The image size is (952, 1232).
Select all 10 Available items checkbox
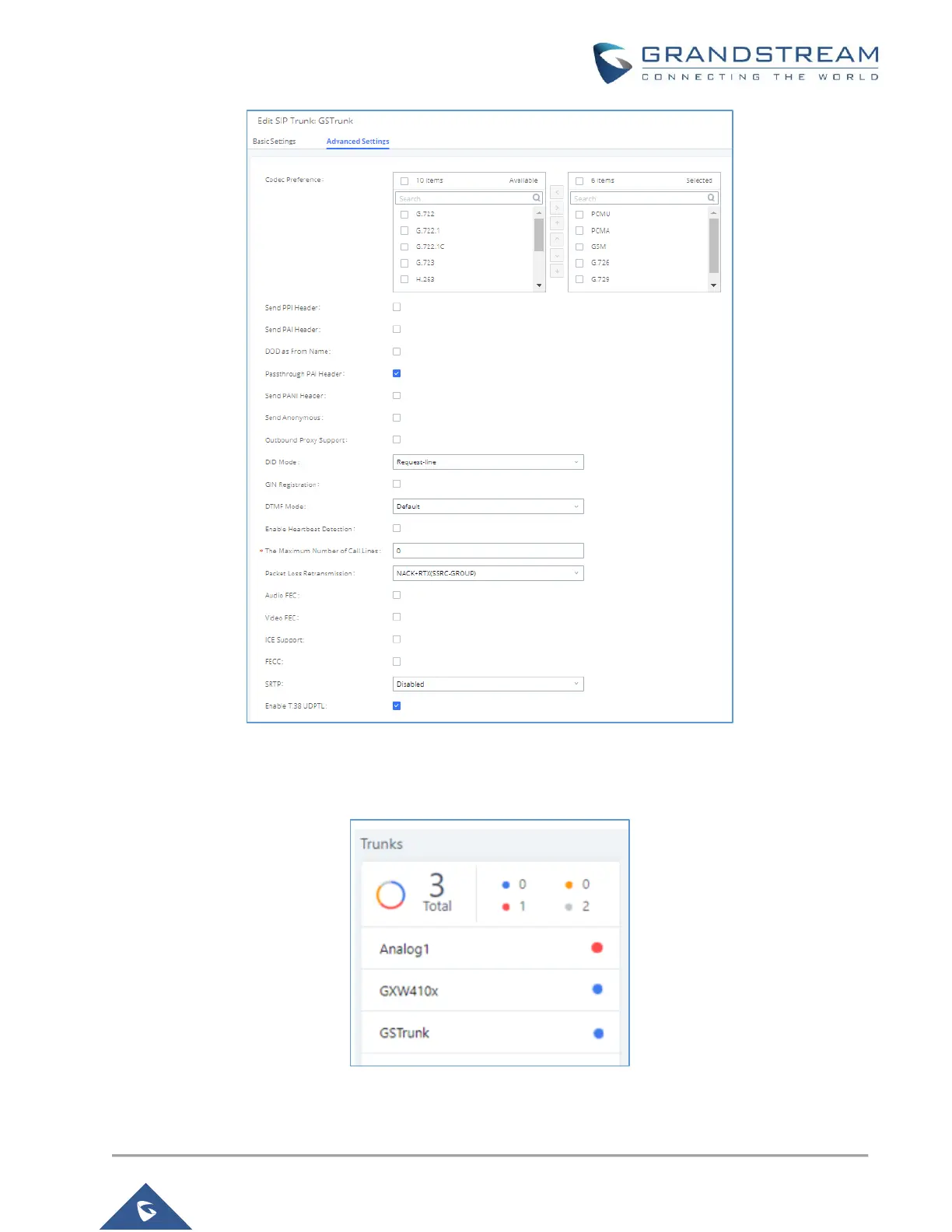(404, 181)
